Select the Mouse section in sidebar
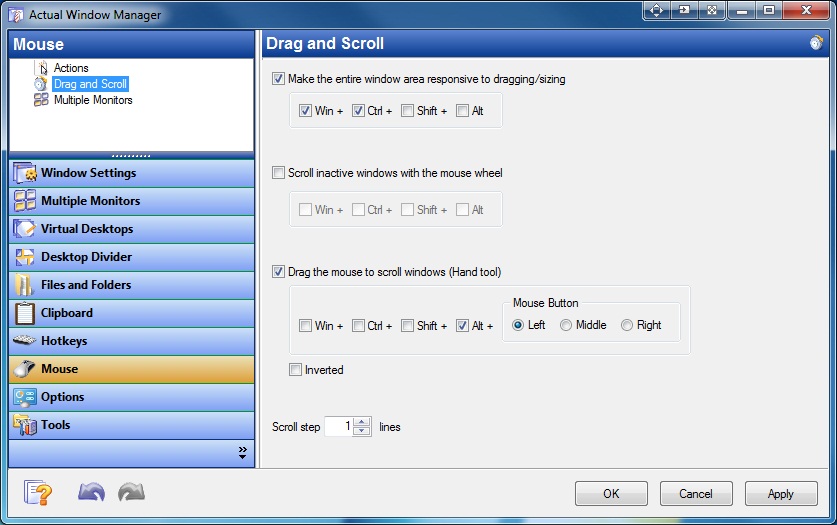Image resolution: width=837 pixels, height=525 pixels. 131,369
